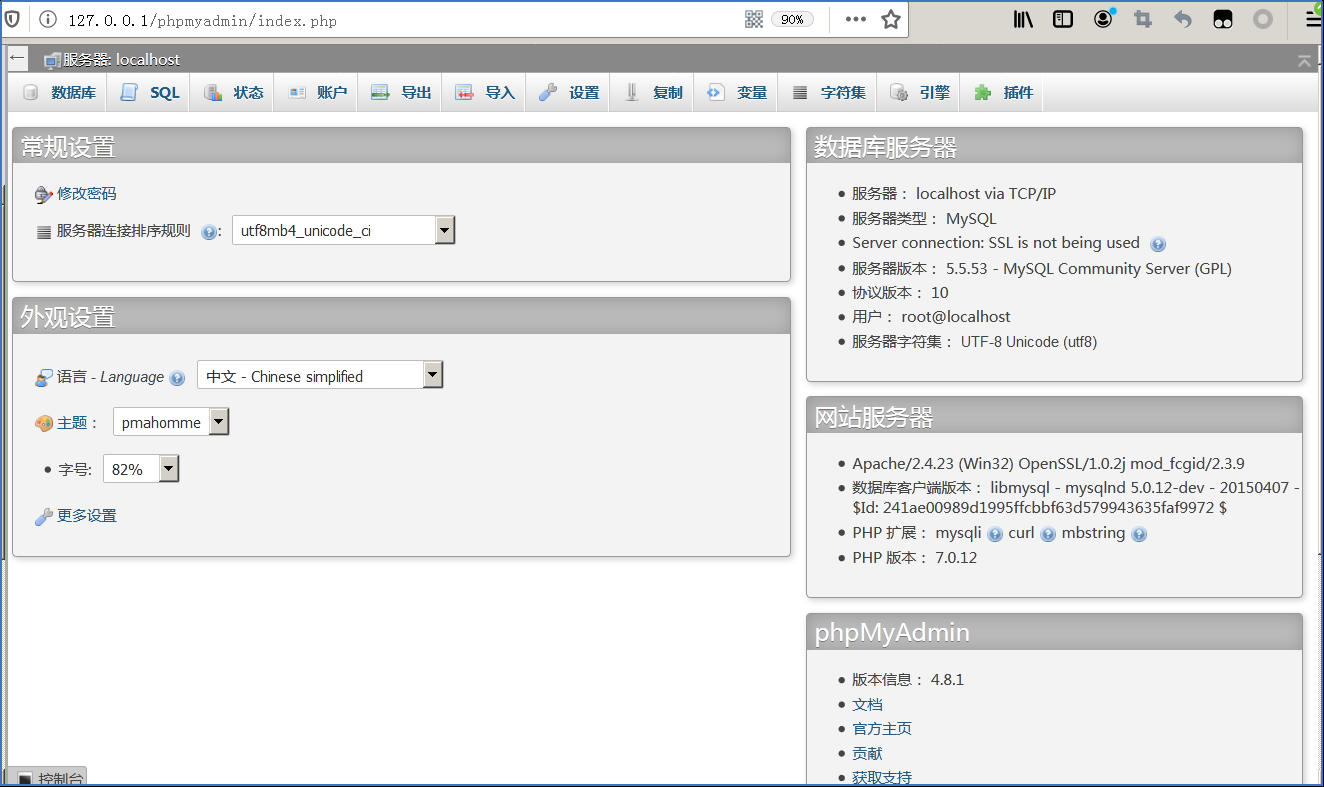Image resolution: width=1324 pixels, height=787 pixels.
Task: Click the help icon next to curl
Action: coord(1048,534)
